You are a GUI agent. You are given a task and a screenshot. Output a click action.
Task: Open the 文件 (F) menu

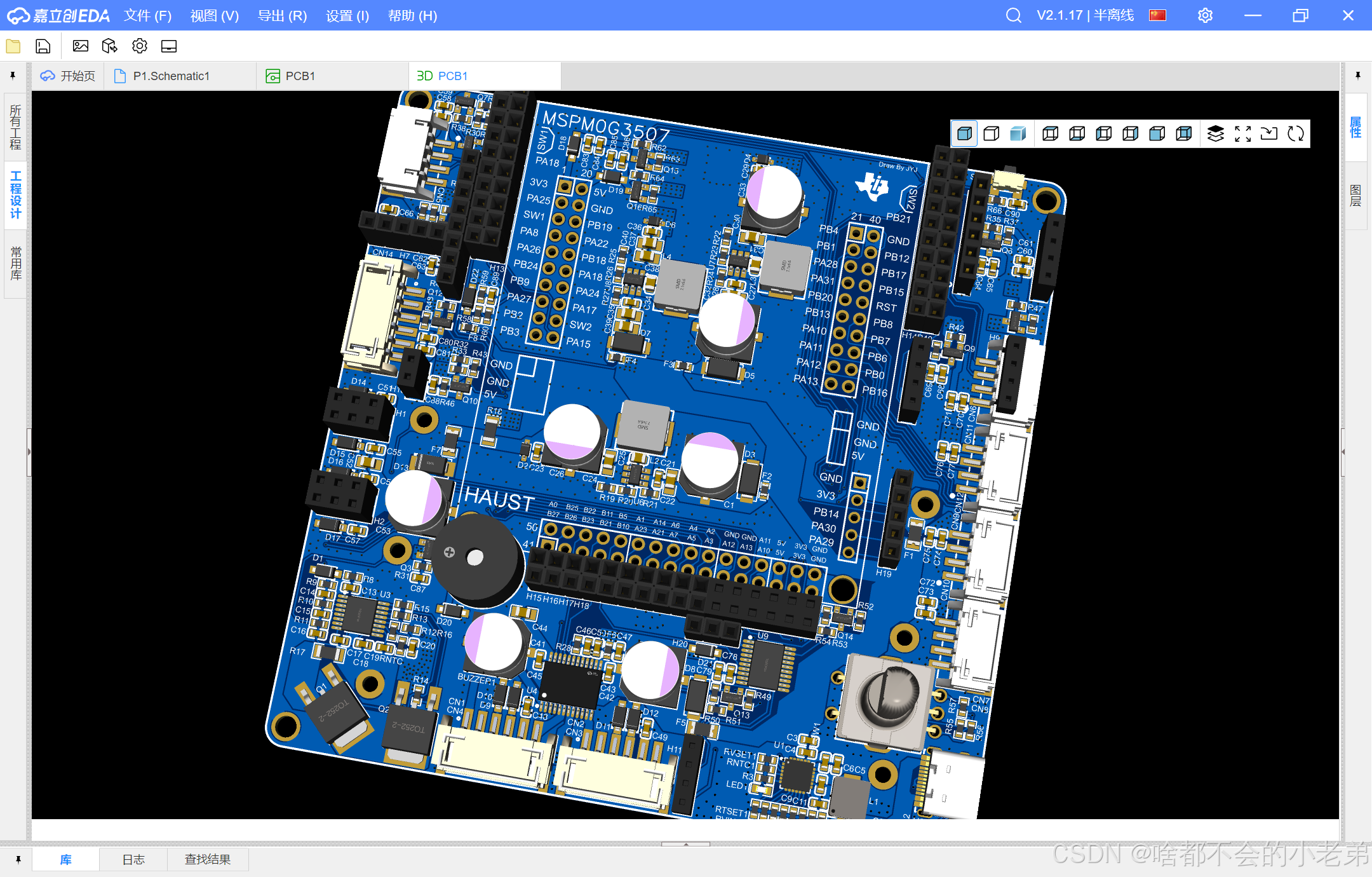coord(147,15)
